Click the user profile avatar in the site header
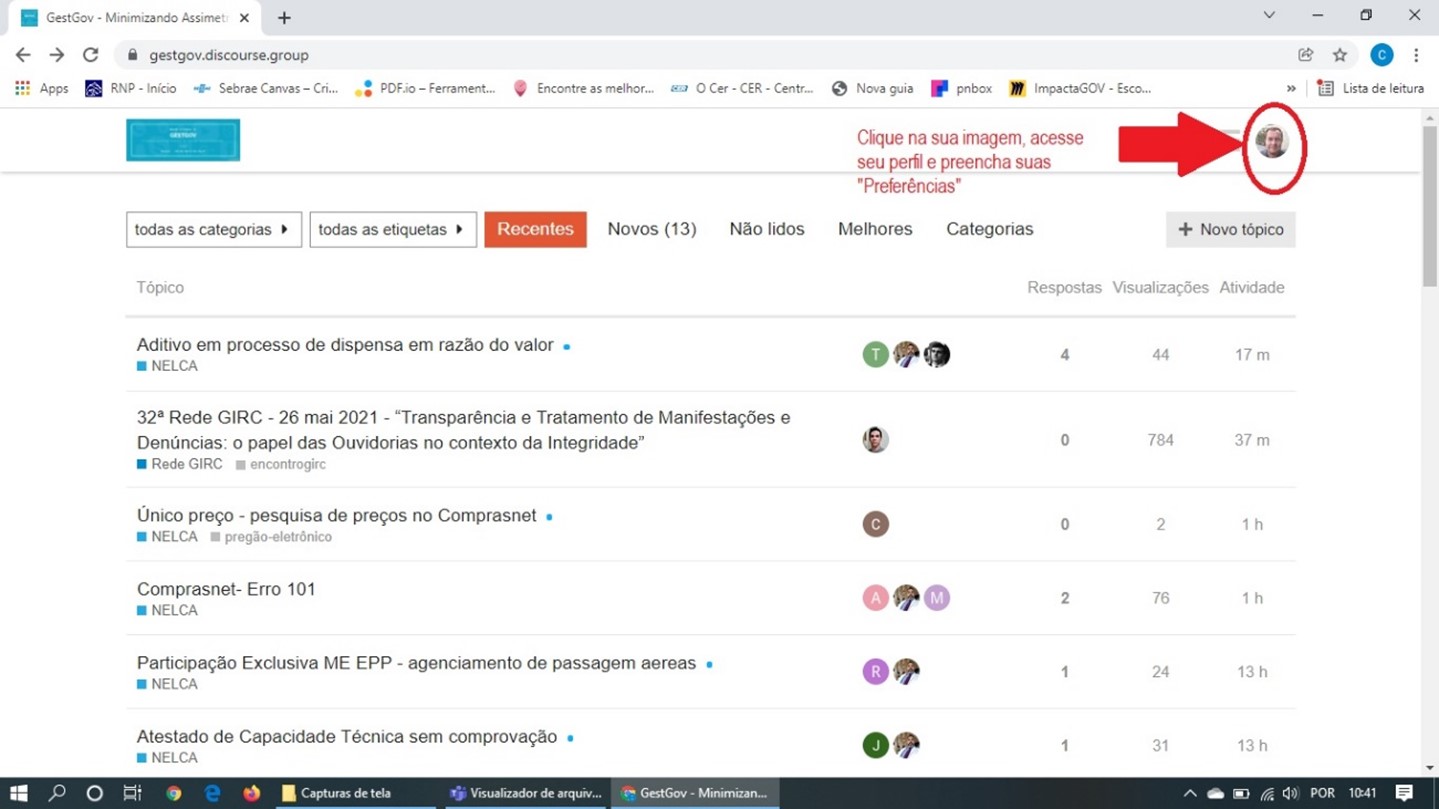Viewport: 1439px width, 809px height. [x=1272, y=143]
